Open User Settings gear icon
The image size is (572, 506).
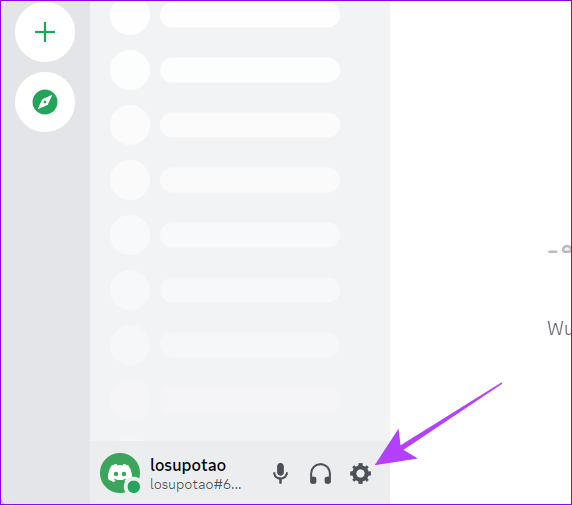[360, 474]
